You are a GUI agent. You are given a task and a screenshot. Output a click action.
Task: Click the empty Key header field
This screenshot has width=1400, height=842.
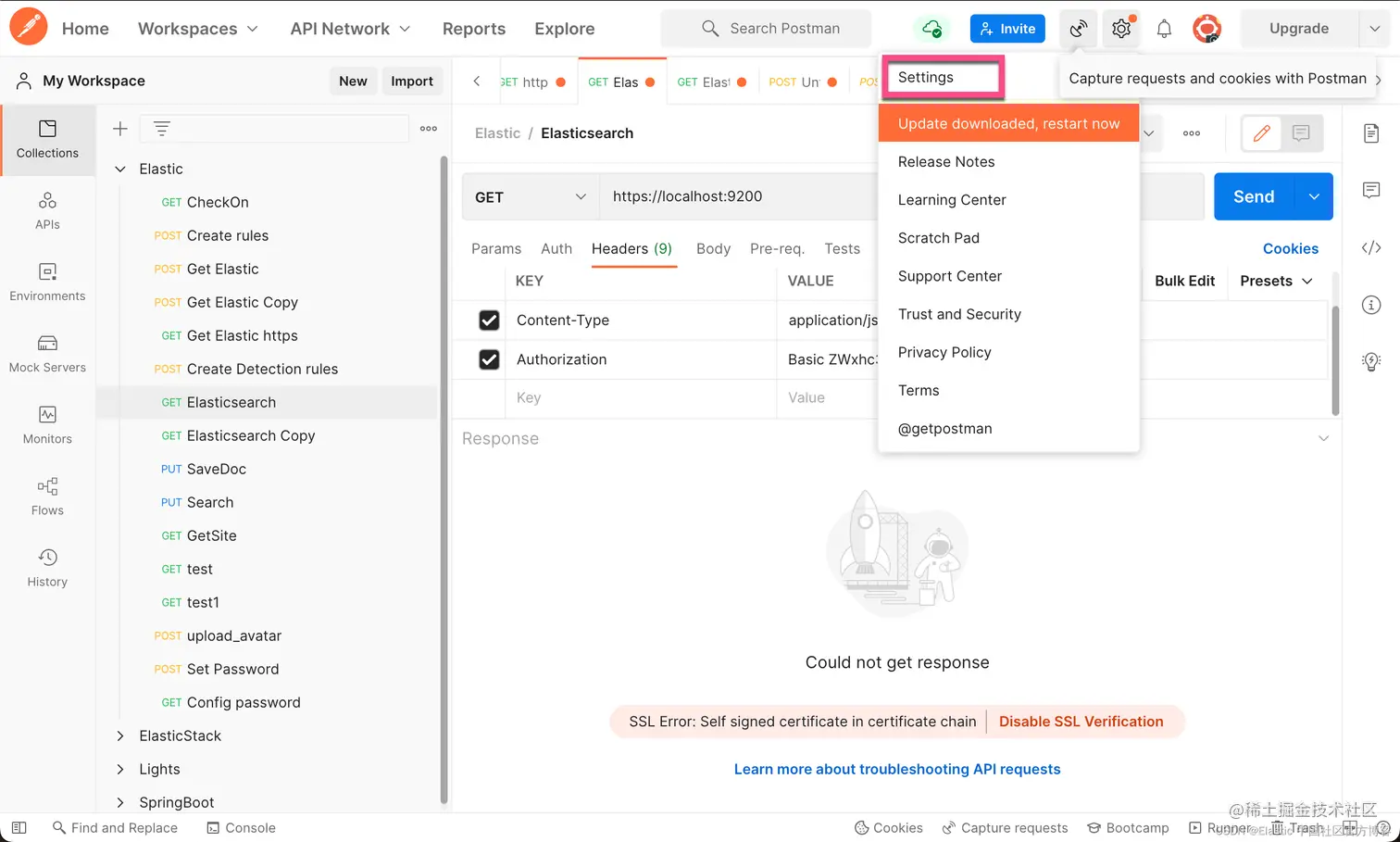641,397
